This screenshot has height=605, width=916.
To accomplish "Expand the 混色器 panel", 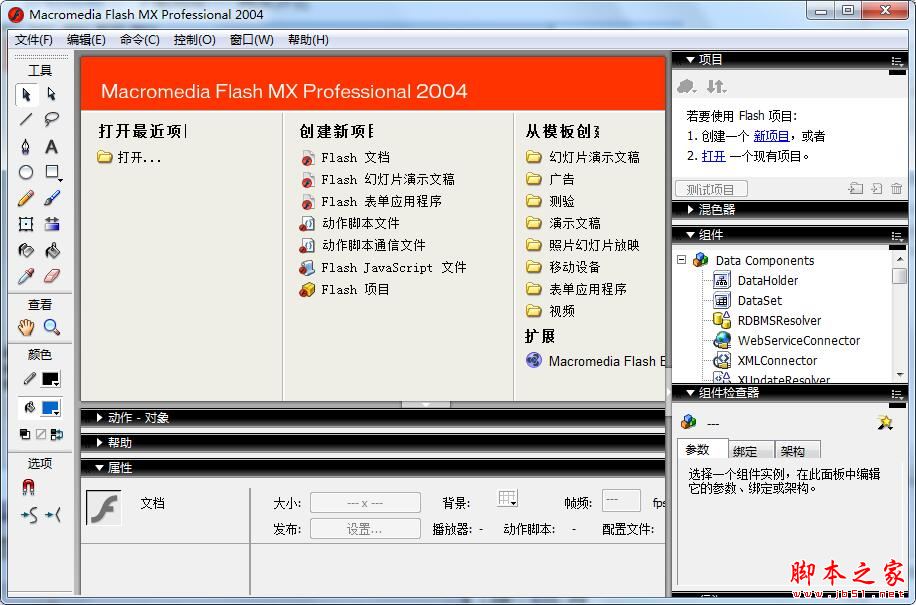I will (x=691, y=209).
